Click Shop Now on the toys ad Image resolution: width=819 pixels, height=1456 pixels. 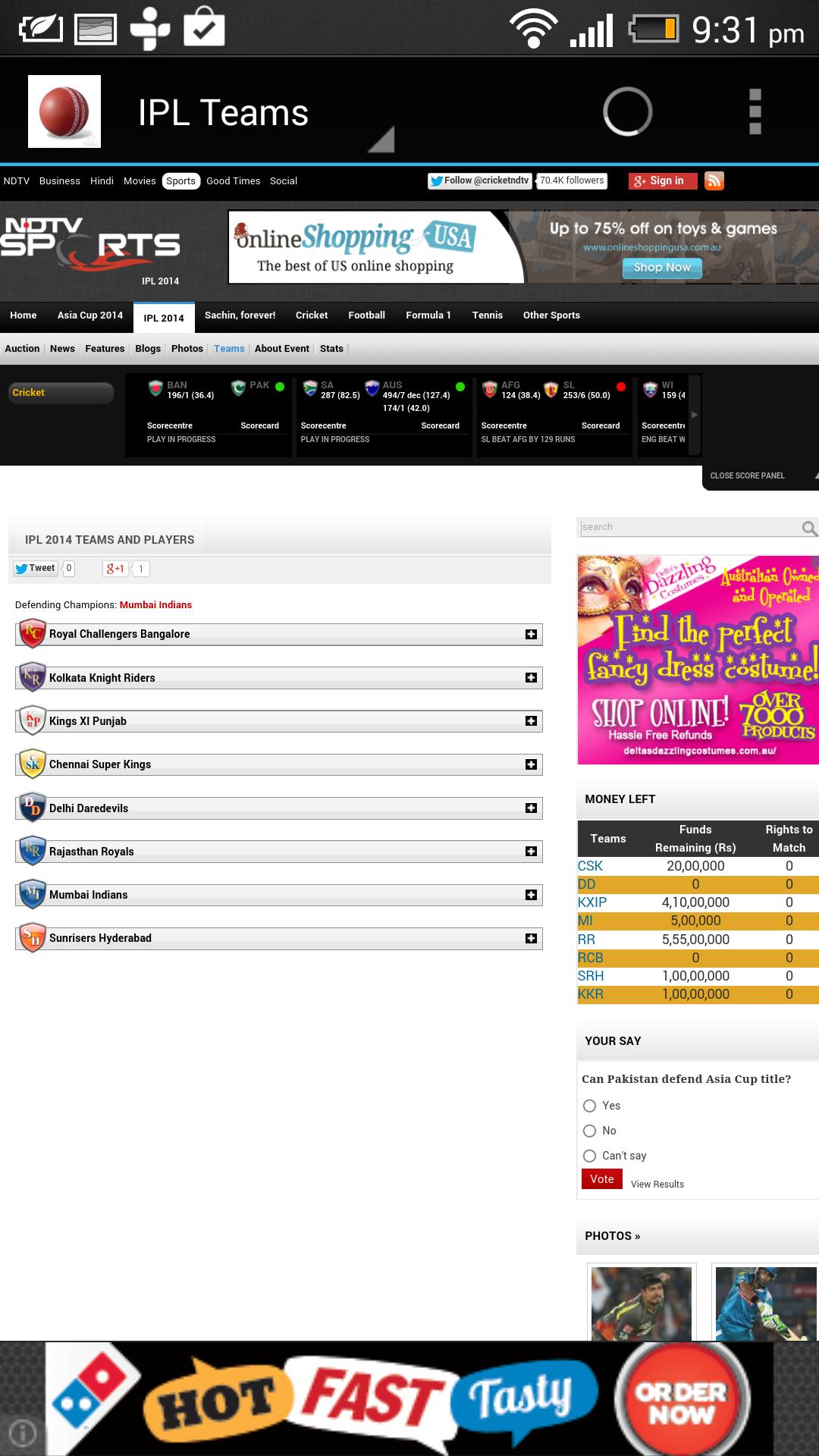tap(662, 268)
